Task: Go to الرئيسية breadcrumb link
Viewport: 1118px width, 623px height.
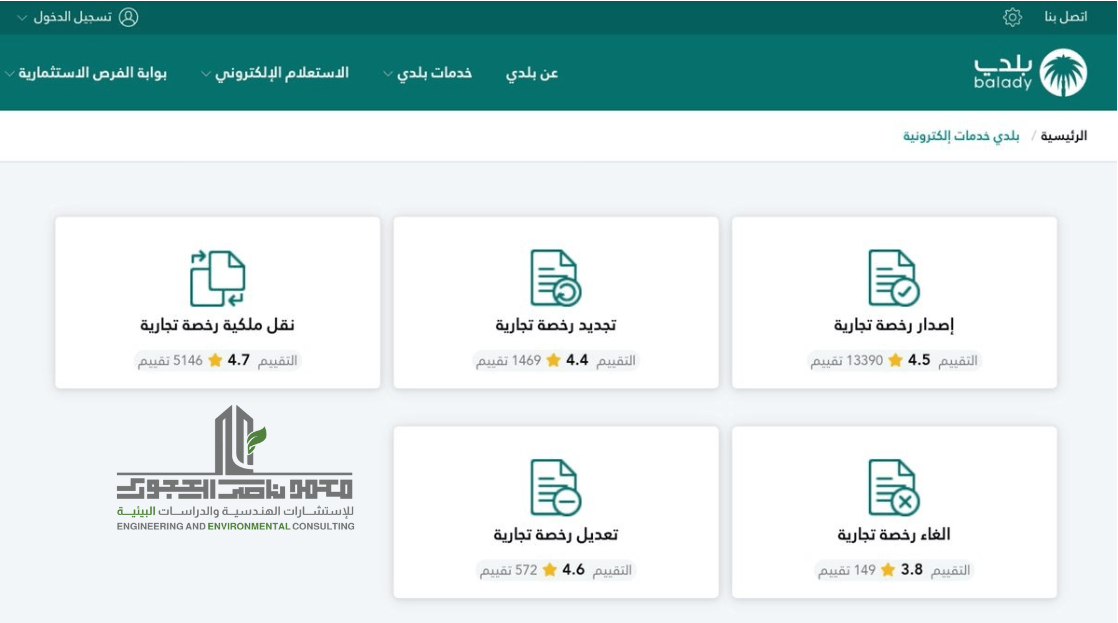Action: (1064, 136)
